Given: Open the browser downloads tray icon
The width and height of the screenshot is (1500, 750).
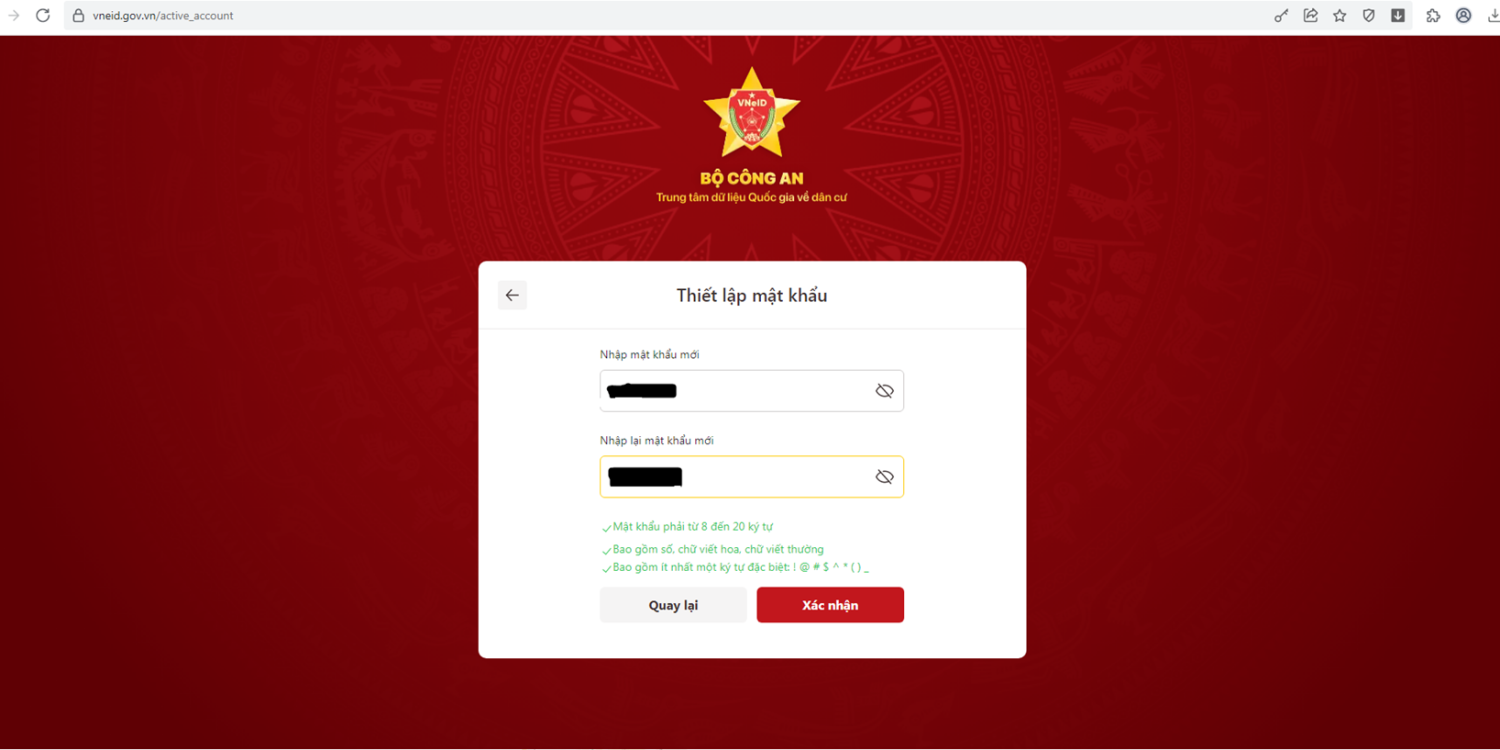Looking at the screenshot, I should pos(1493,16).
